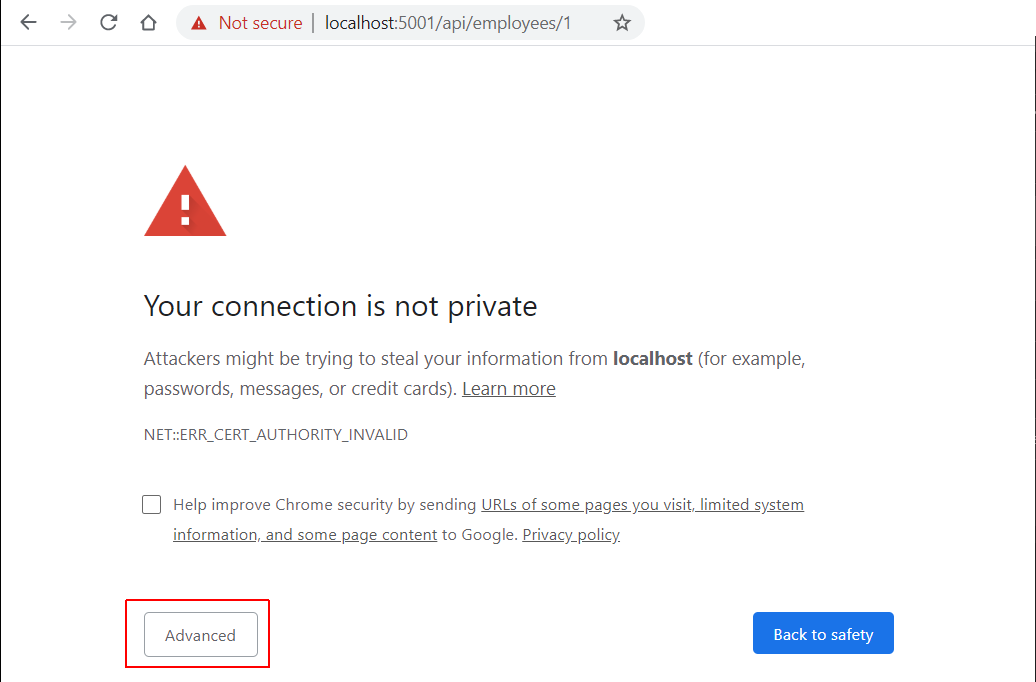The image size is (1036, 682).
Task: Click the "Help improve Chrome security" label text
Action: point(283,505)
